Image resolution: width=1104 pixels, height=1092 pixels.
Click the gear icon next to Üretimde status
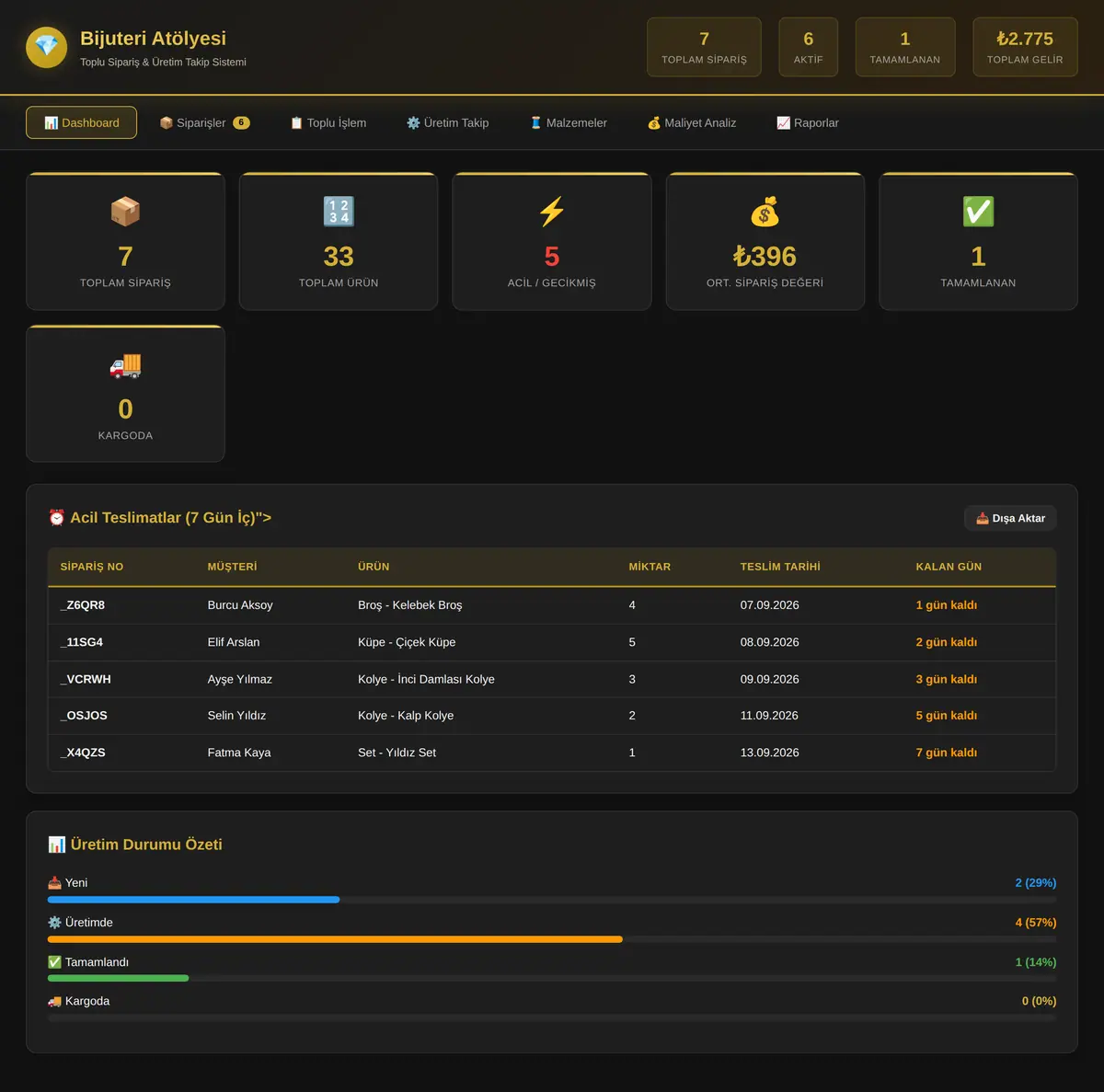(x=54, y=923)
